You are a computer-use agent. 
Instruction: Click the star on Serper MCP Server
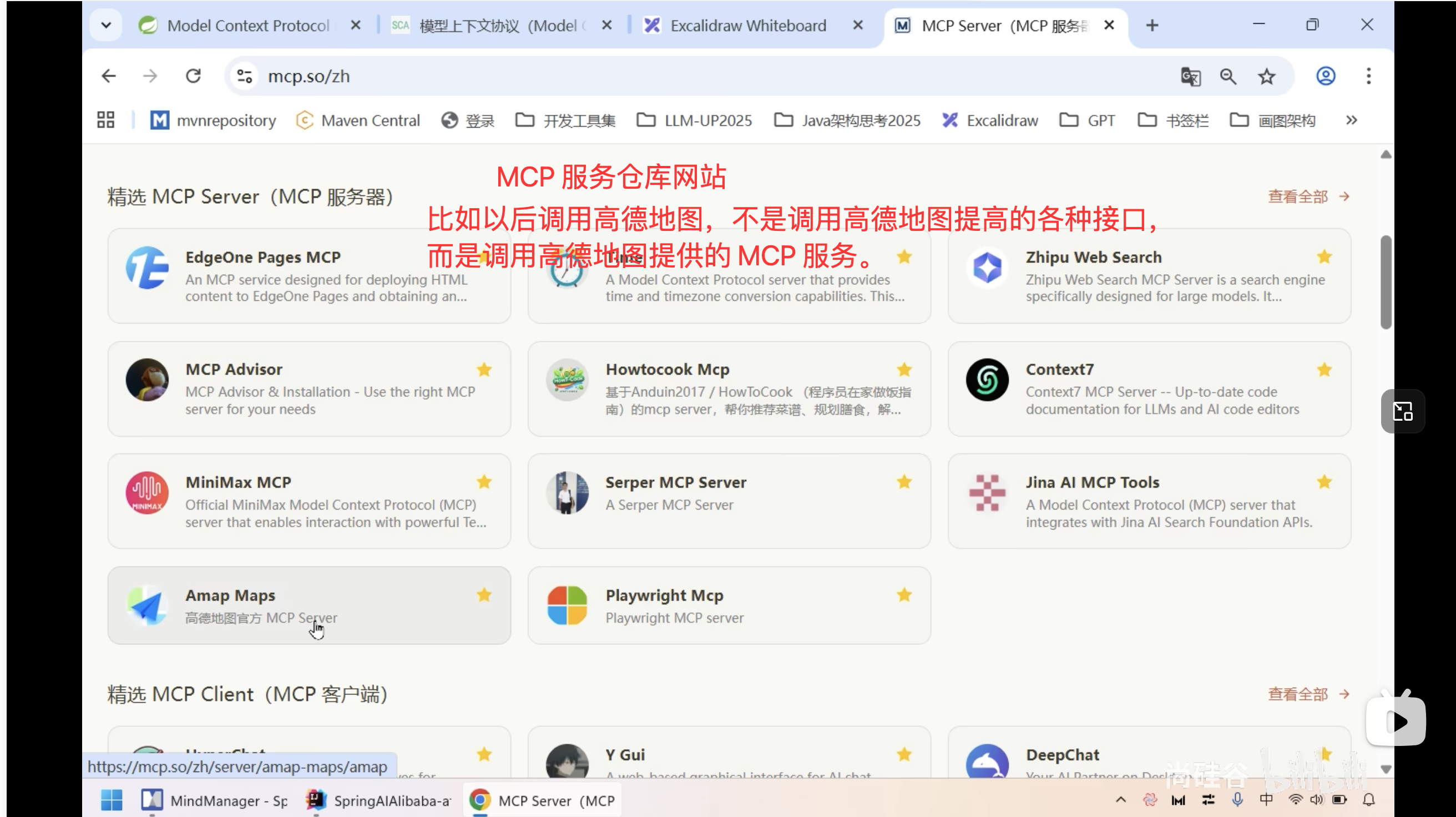pyautogui.click(x=904, y=482)
